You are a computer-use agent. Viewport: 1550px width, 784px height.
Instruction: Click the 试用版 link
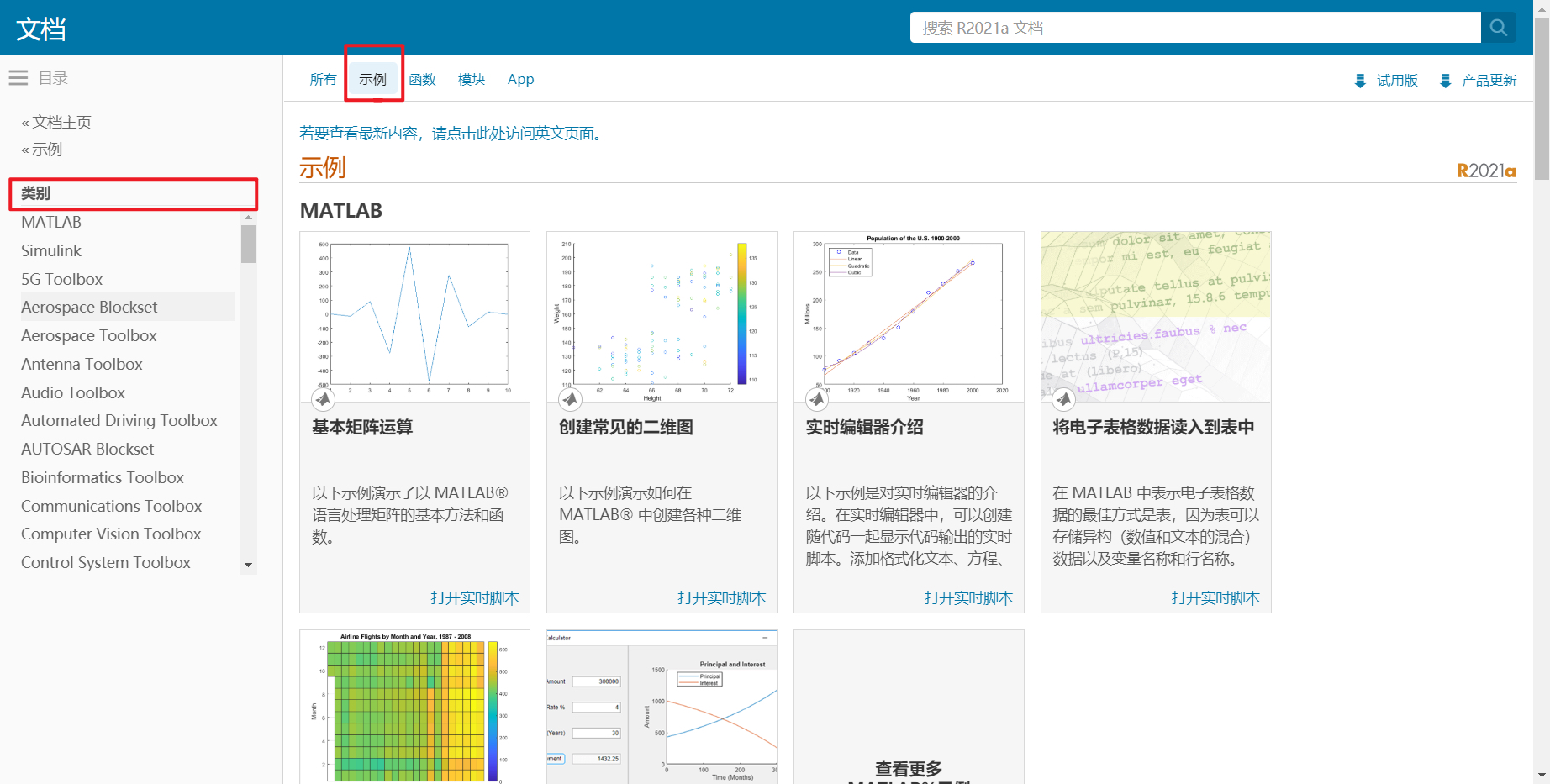[x=1397, y=81]
